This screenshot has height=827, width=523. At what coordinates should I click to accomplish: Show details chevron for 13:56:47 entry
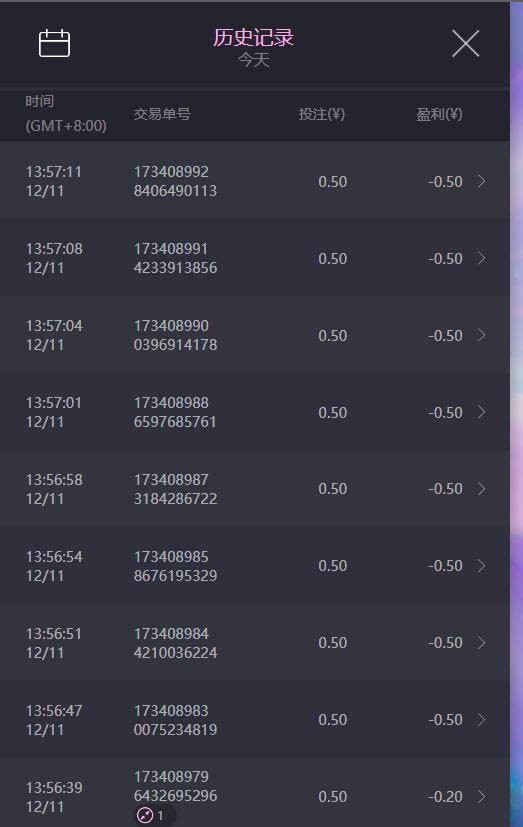click(x=481, y=719)
